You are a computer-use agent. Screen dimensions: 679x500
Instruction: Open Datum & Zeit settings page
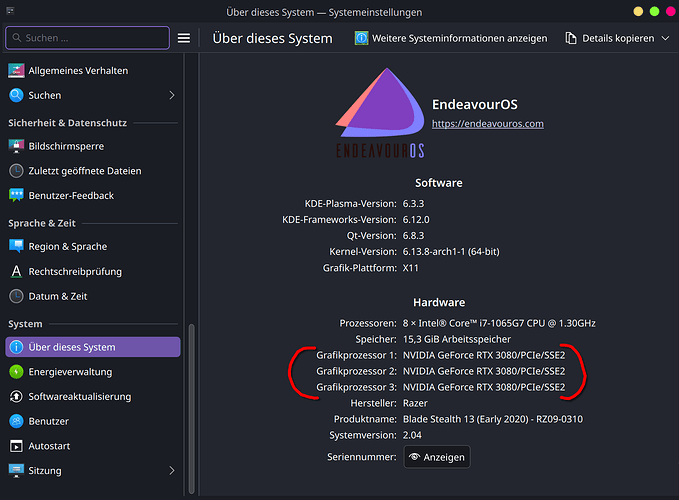click(93, 296)
